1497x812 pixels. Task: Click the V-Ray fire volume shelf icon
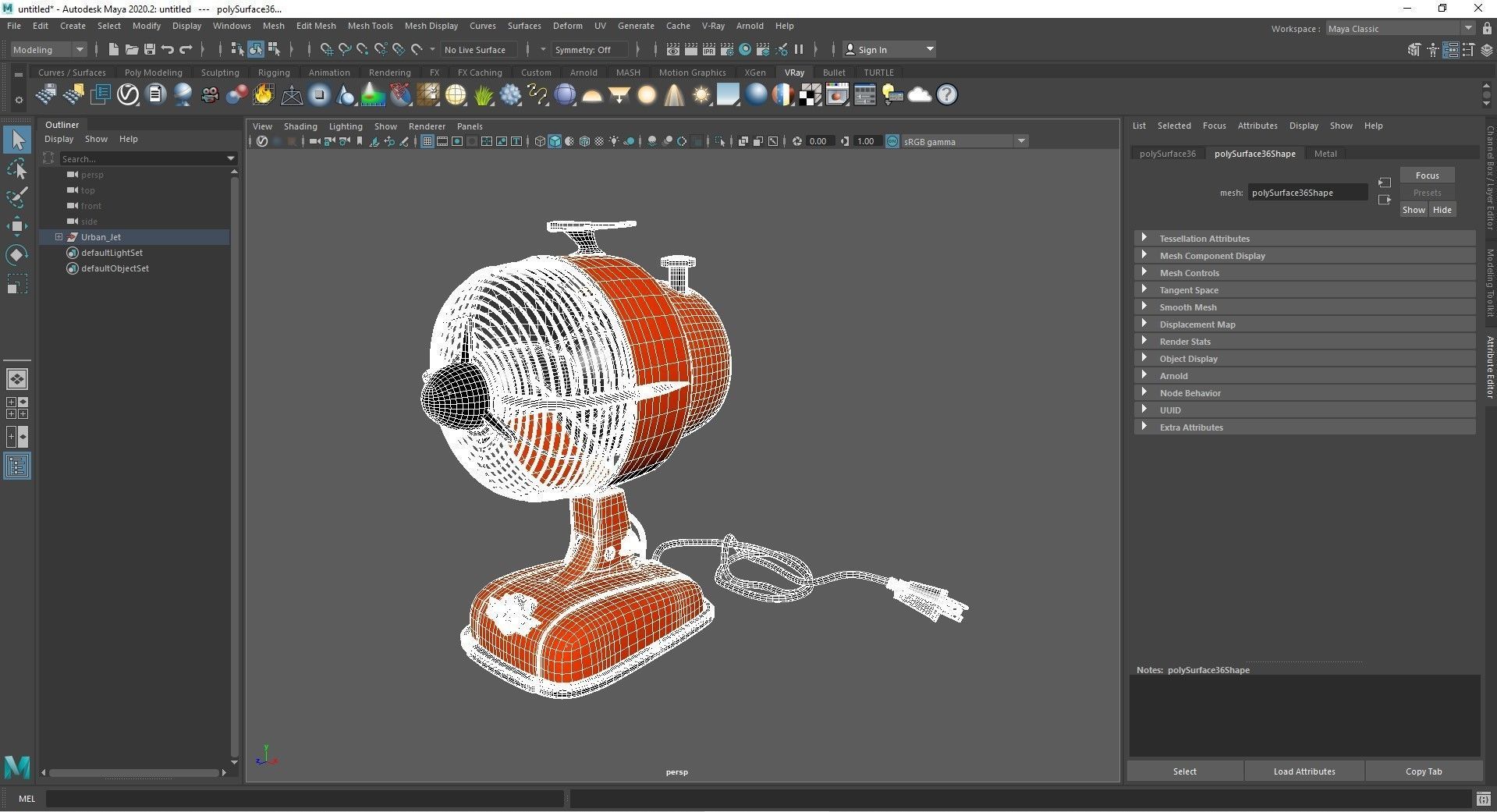point(264,95)
